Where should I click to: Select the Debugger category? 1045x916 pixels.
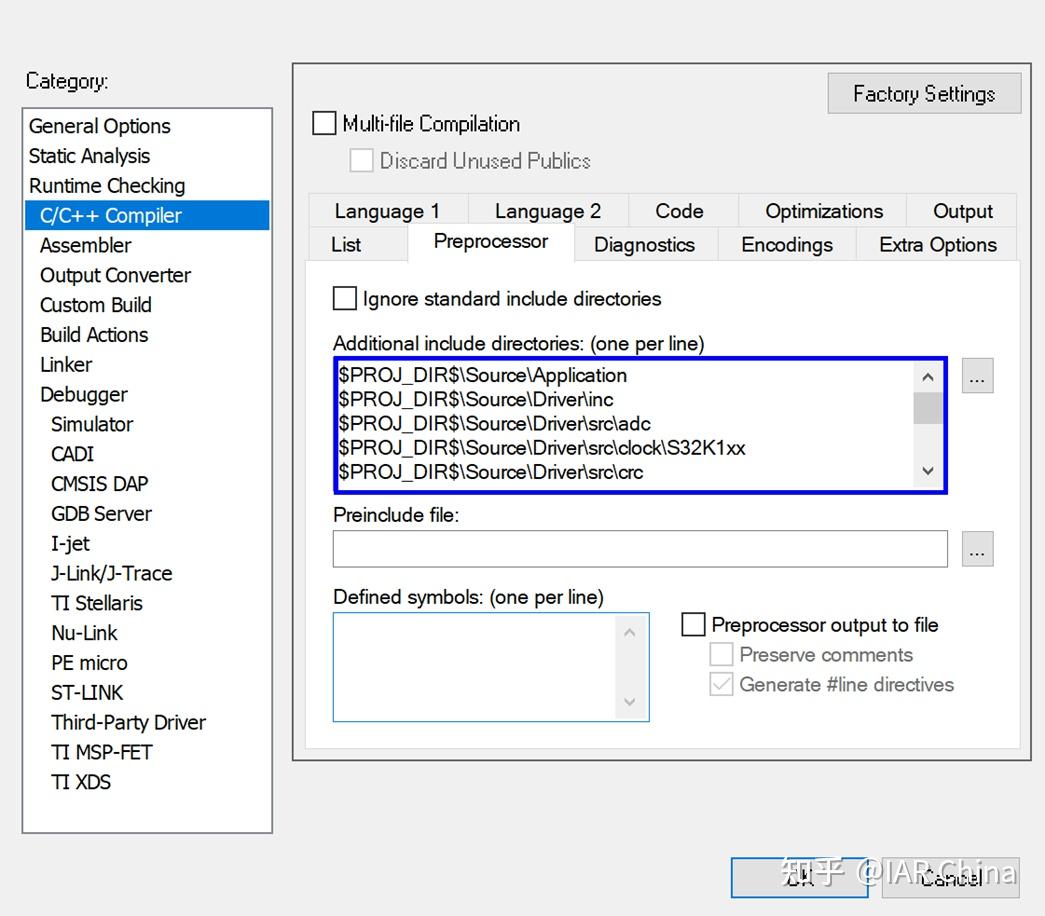pos(83,394)
